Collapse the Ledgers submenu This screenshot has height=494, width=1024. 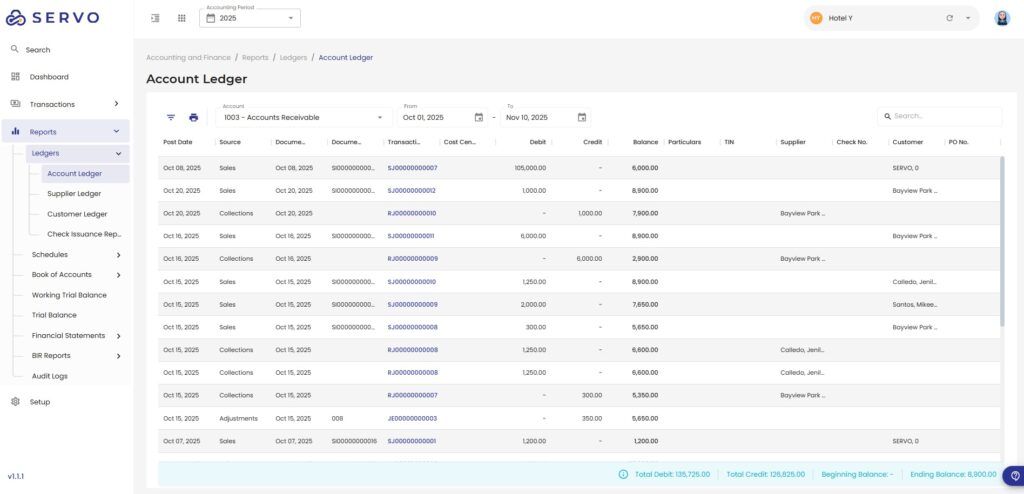click(x=118, y=153)
